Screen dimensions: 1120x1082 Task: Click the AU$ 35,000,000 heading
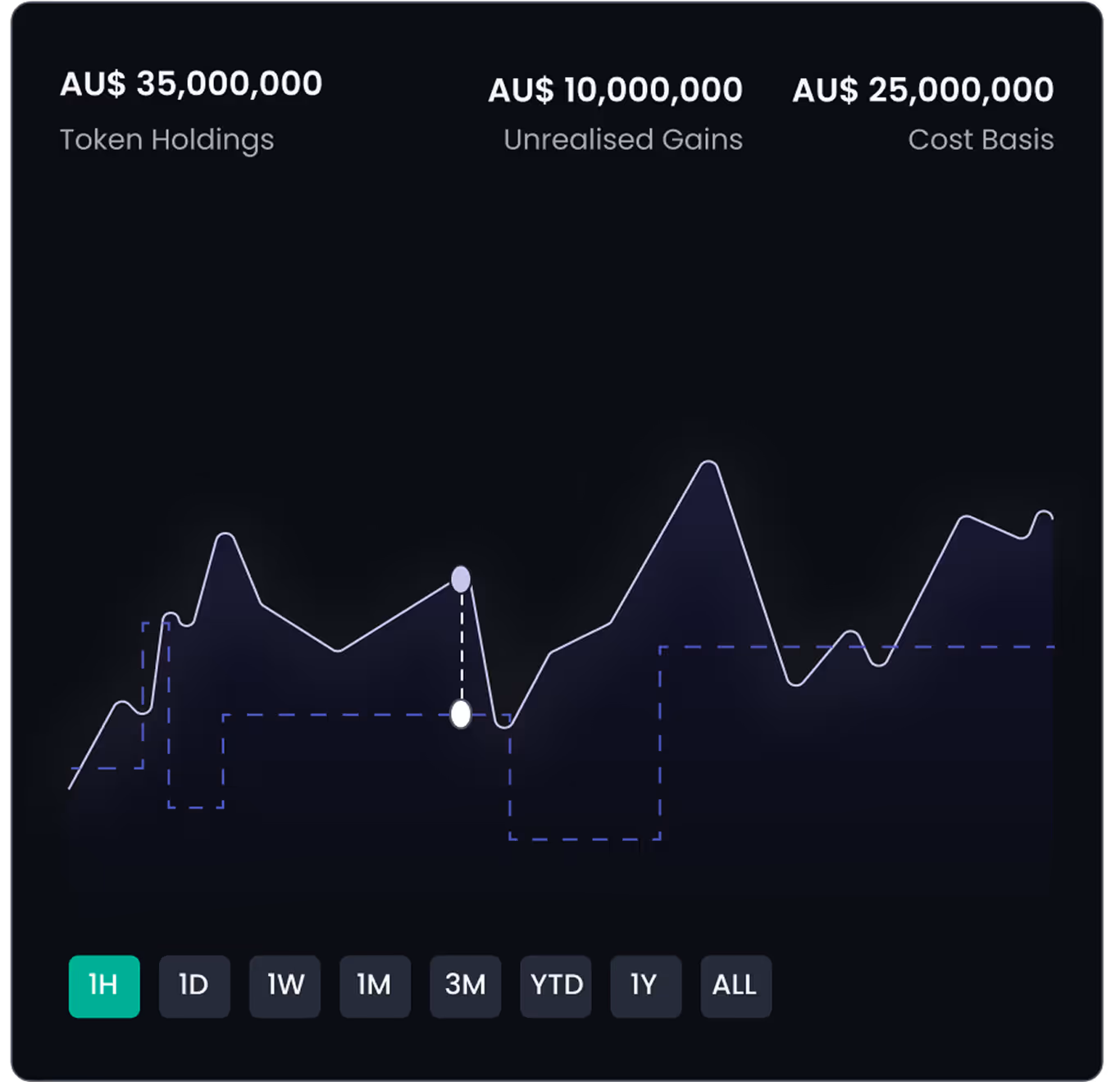191,82
